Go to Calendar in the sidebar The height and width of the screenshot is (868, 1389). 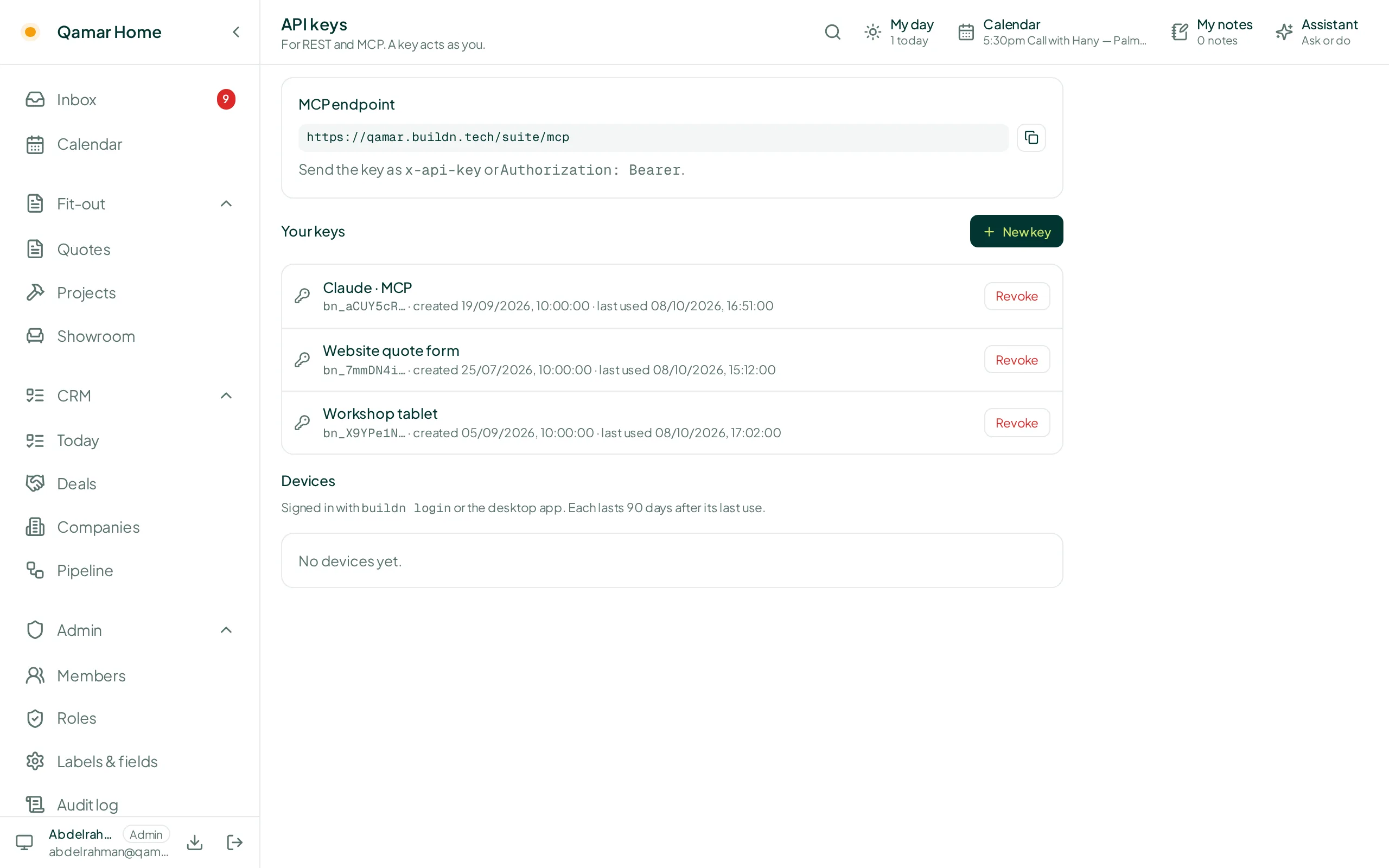coord(130,144)
